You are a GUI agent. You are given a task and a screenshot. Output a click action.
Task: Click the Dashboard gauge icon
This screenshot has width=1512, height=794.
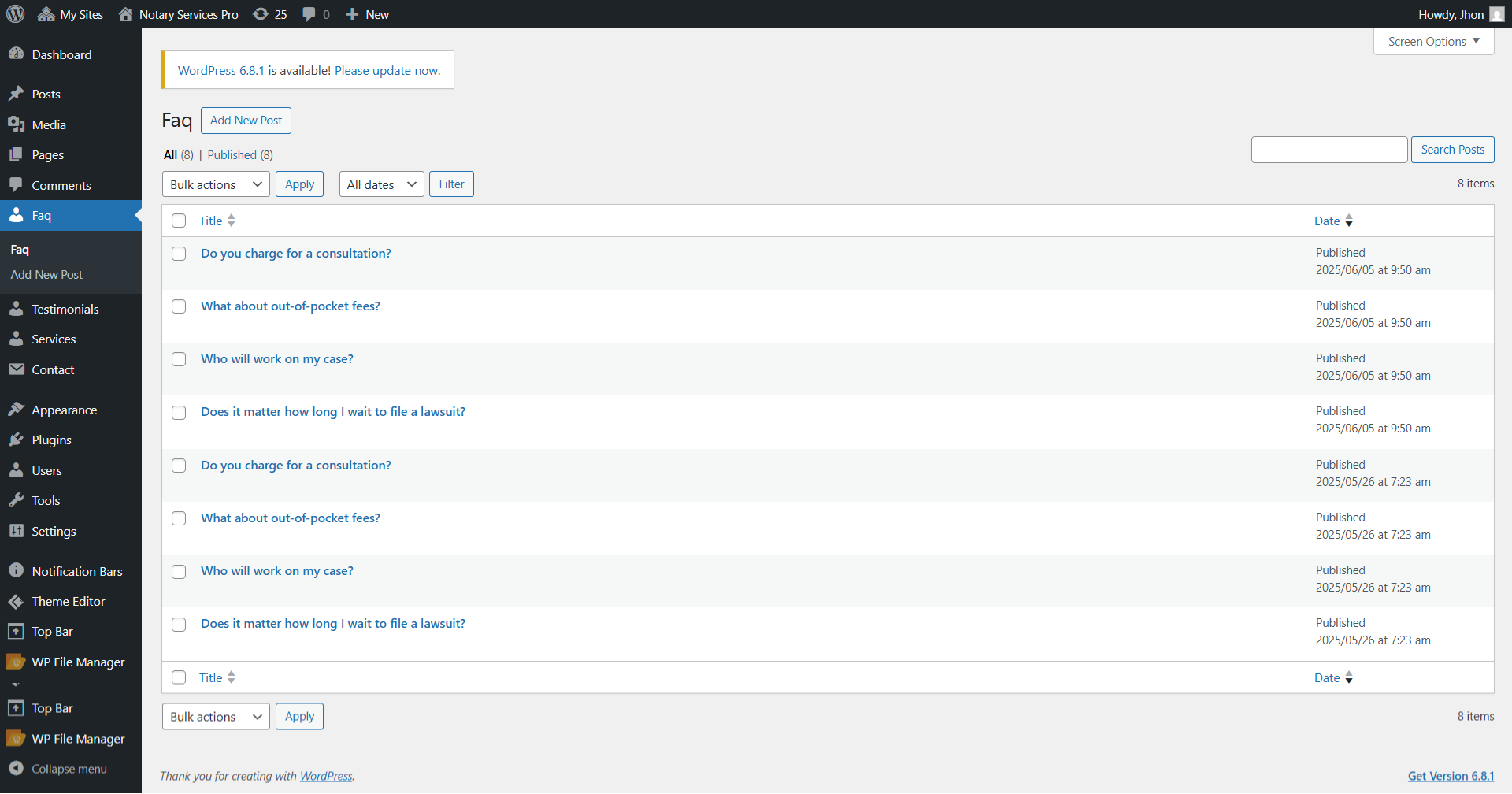coord(16,54)
